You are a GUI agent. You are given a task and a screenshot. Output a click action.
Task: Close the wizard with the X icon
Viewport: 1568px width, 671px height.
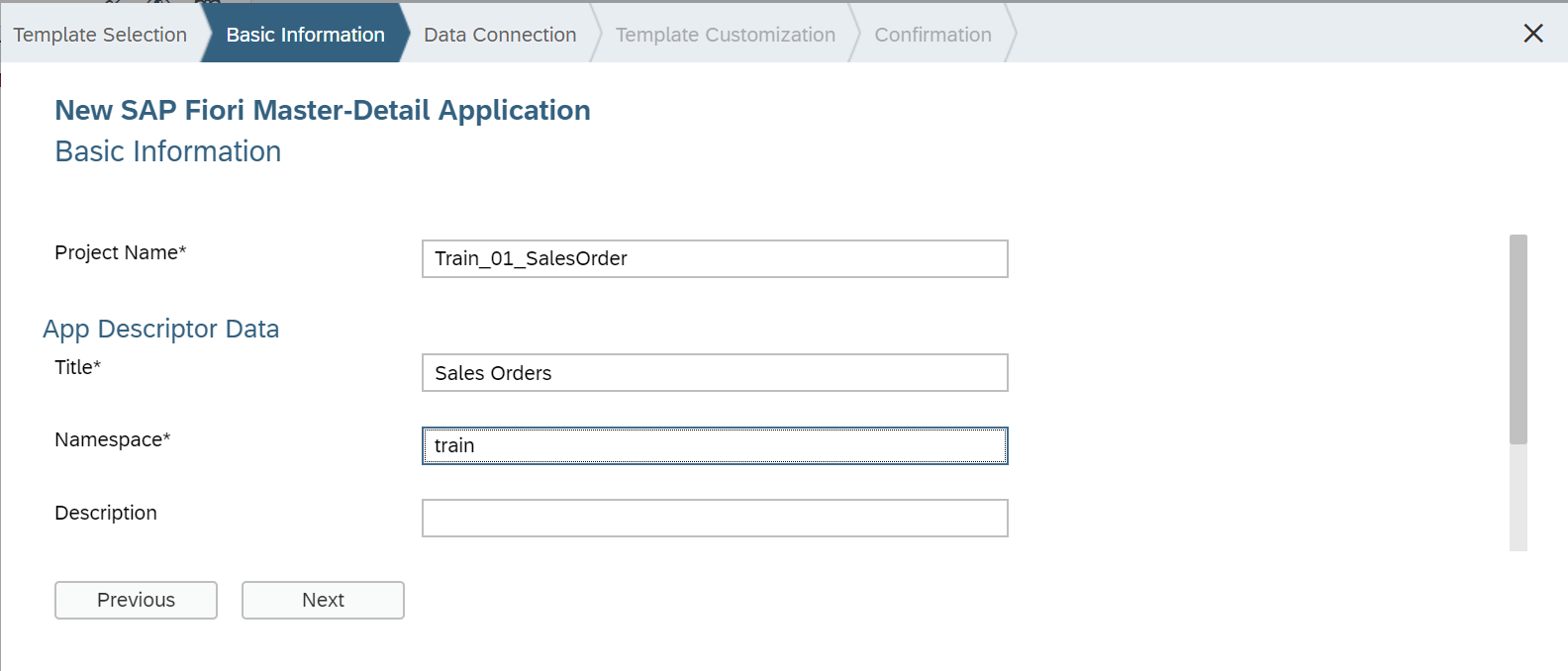tap(1533, 34)
